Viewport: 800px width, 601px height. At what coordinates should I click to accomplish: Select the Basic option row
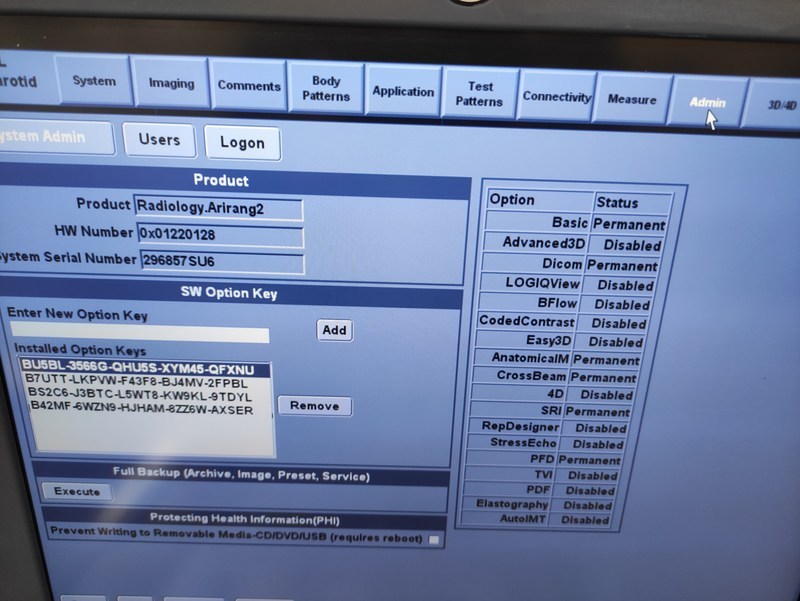pyautogui.click(x=576, y=223)
